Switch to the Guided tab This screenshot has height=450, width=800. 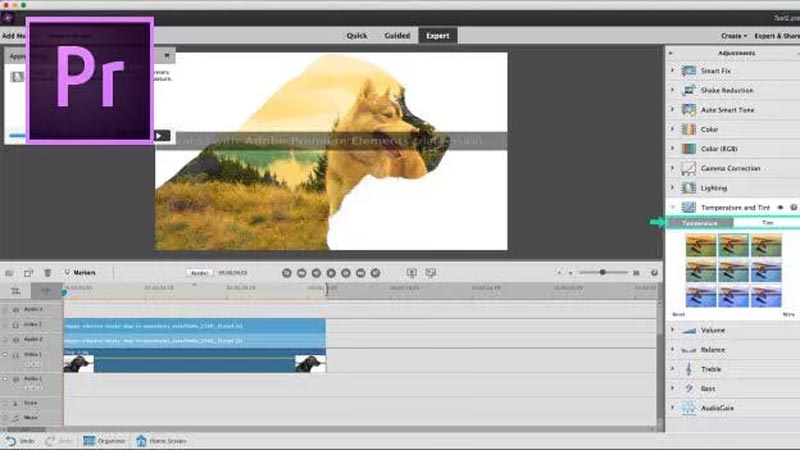(x=397, y=35)
